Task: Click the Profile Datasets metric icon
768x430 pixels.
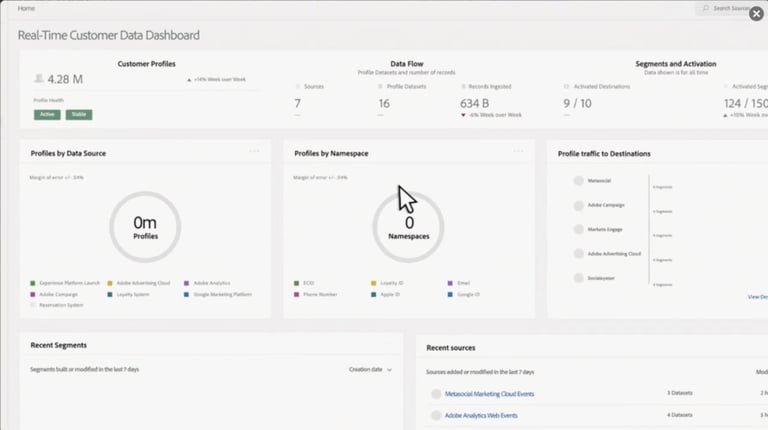Action: coord(380,87)
